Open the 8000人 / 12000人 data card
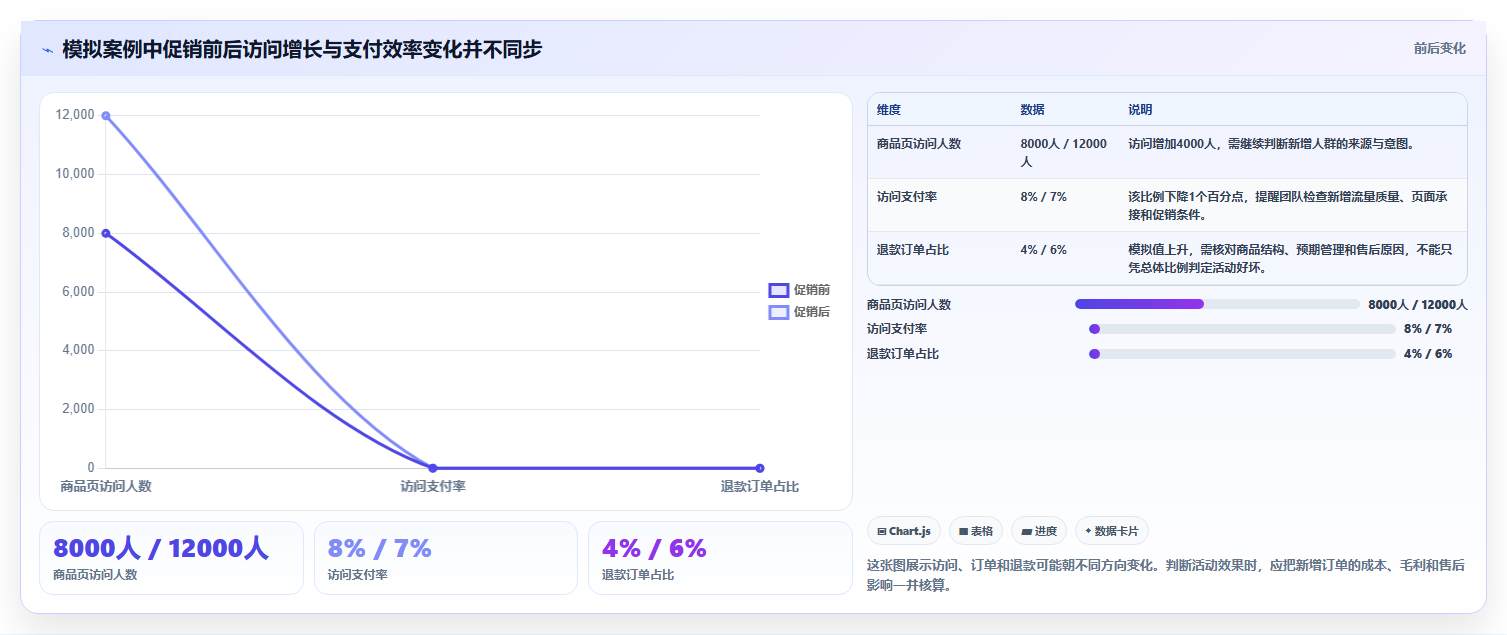 click(x=171, y=558)
